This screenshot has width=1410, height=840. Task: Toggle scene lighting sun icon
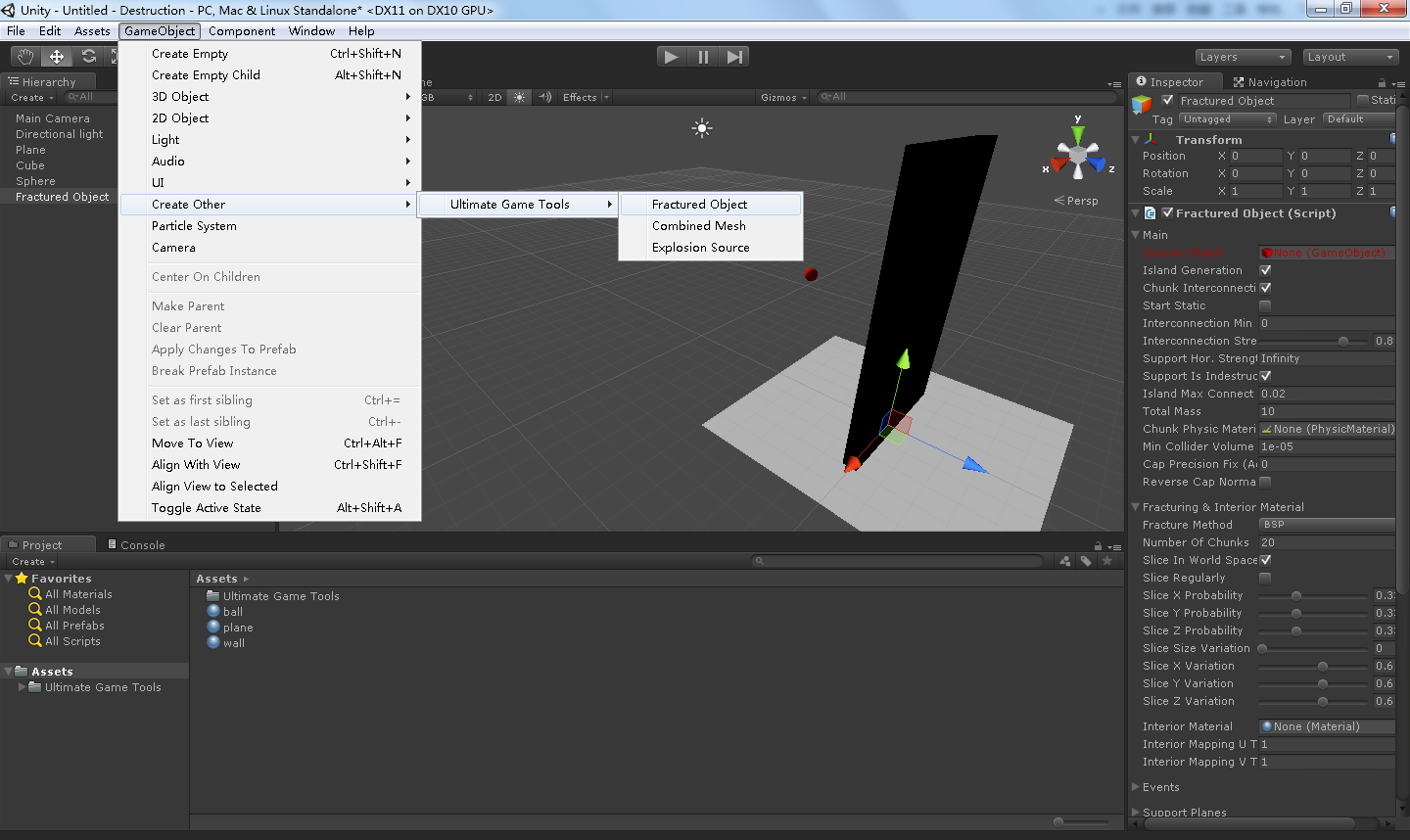tap(520, 97)
